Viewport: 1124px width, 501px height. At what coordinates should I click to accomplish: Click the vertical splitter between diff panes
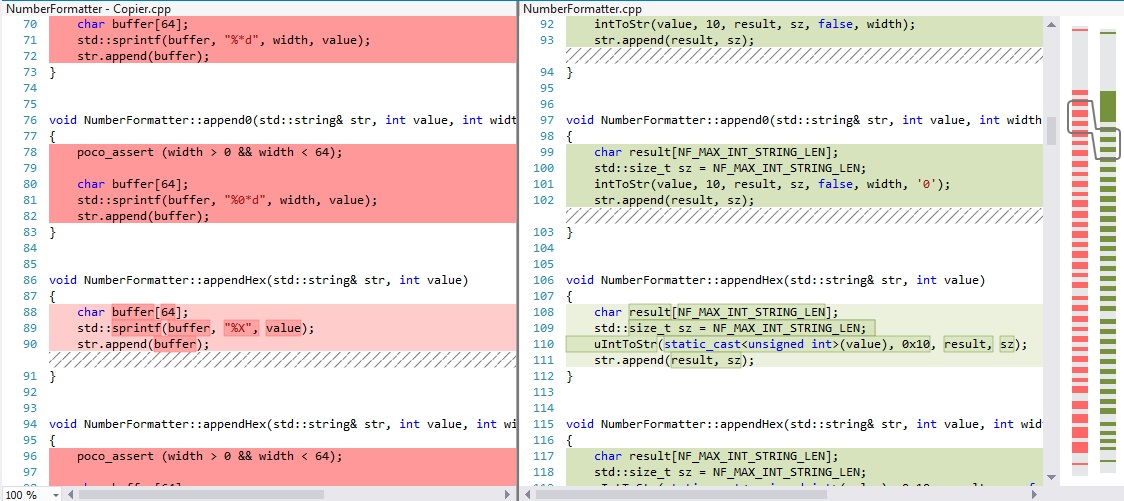point(518,250)
